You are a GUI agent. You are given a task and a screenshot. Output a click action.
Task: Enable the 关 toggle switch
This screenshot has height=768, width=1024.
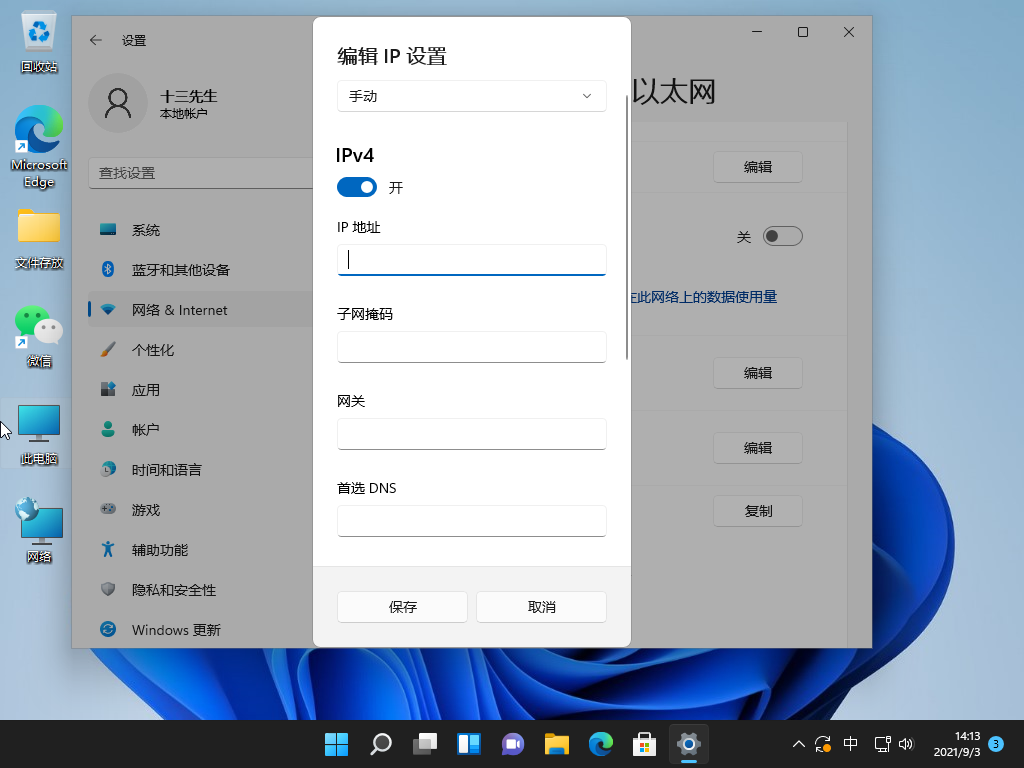[782, 235]
